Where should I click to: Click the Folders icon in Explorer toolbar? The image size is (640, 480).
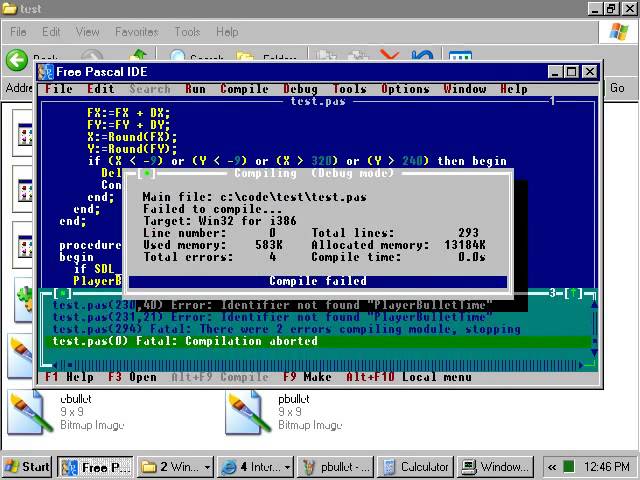click(x=244, y=56)
